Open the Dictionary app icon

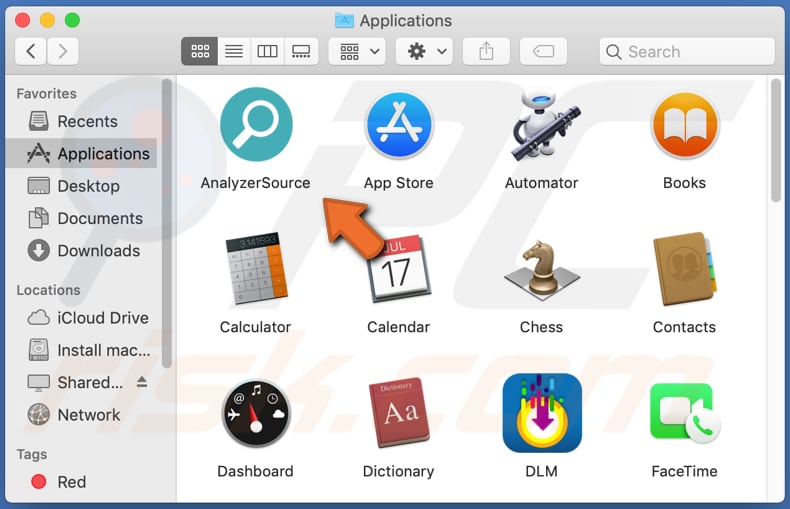click(x=399, y=413)
